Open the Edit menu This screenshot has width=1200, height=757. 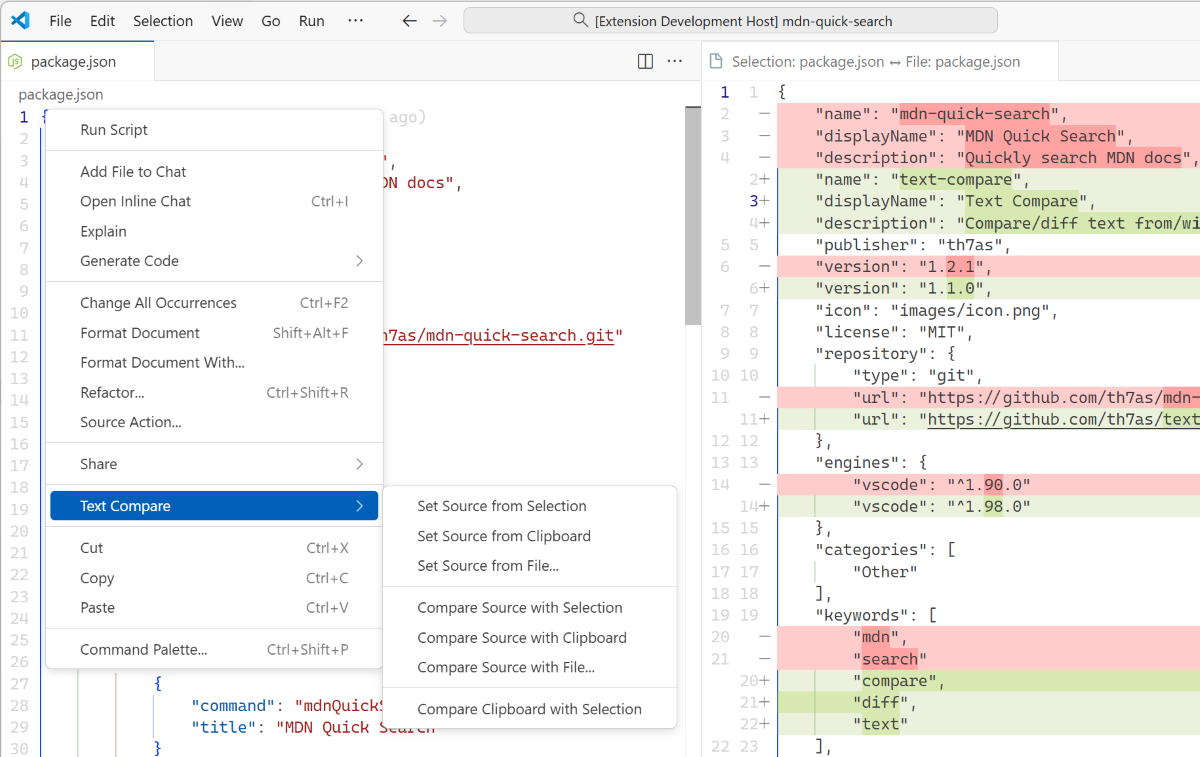[x=102, y=20]
